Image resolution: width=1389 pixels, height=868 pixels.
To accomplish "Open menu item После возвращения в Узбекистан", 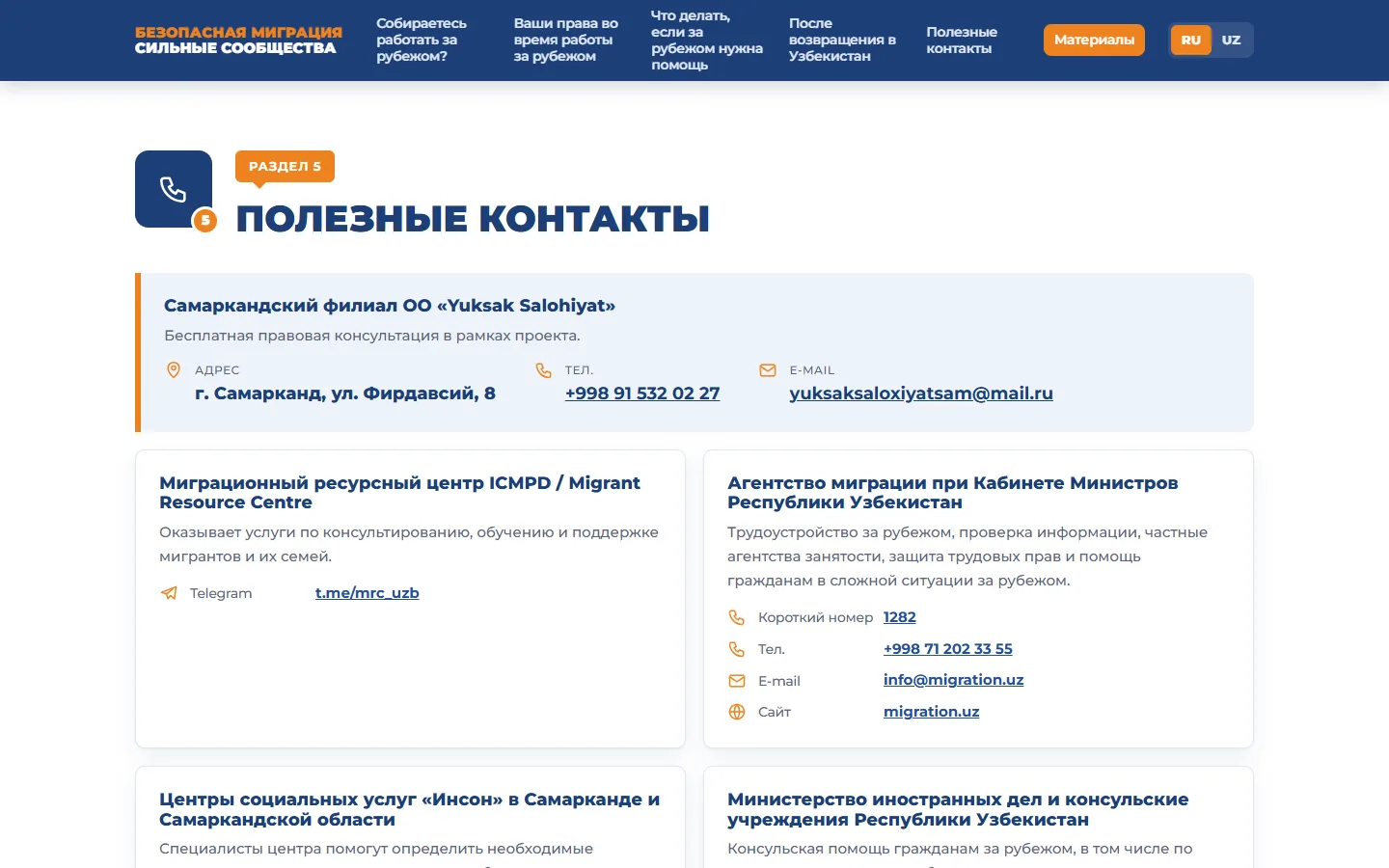I will click(x=842, y=40).
